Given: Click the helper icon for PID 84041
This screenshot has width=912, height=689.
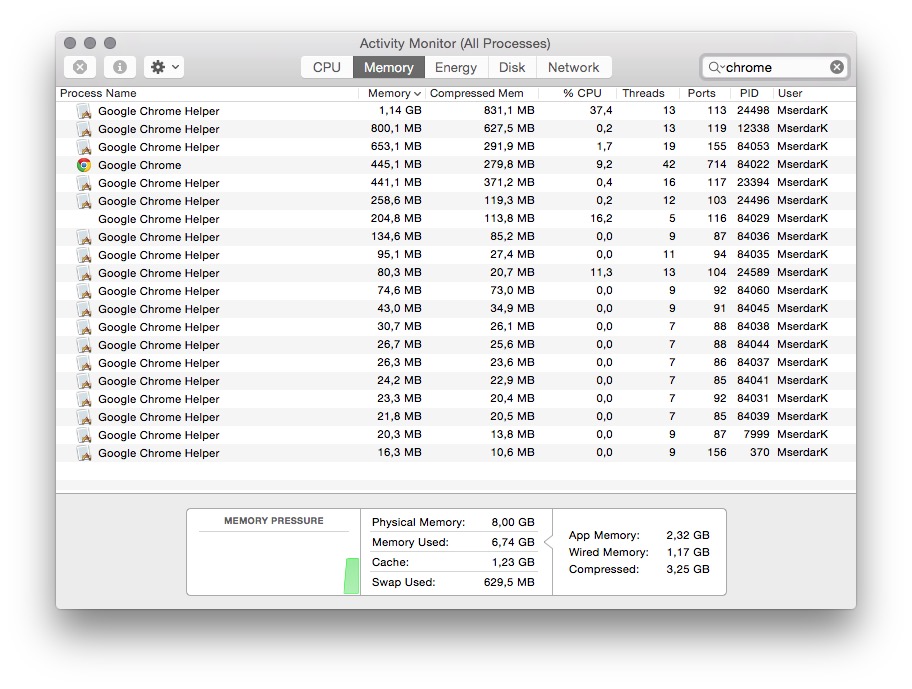Looking at the screenshot, I should (84, 381).
